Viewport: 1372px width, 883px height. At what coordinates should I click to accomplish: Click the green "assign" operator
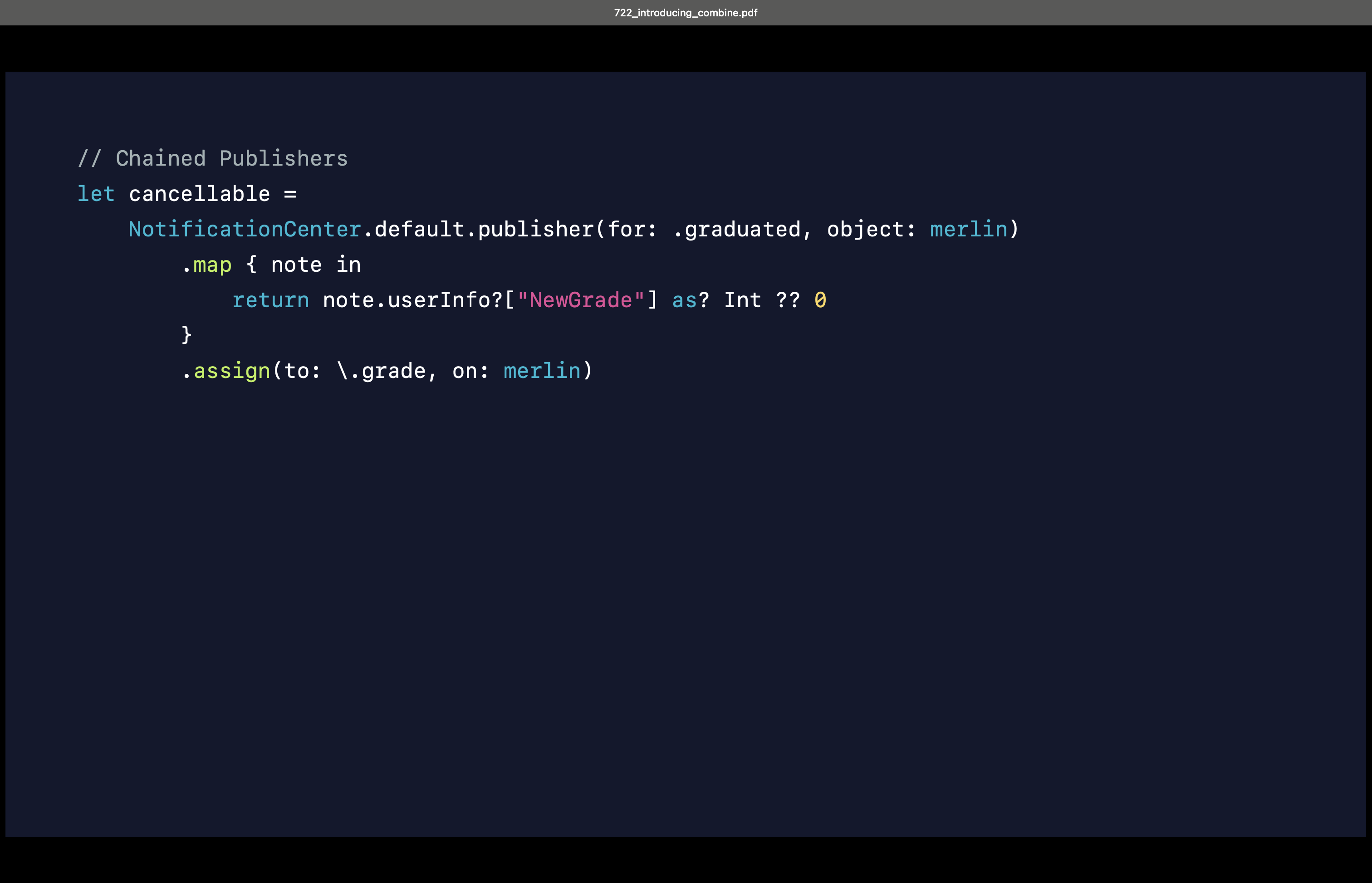click(x=232, y=372)
